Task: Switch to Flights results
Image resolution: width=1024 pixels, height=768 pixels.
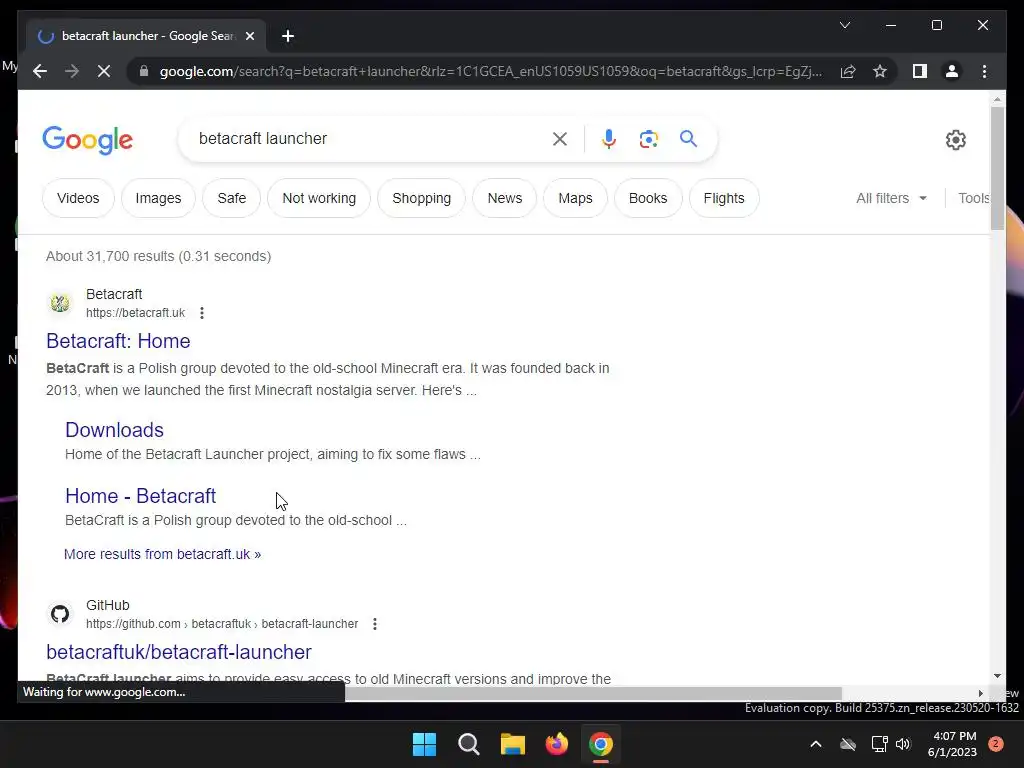Action: click(x=724, y=198)
